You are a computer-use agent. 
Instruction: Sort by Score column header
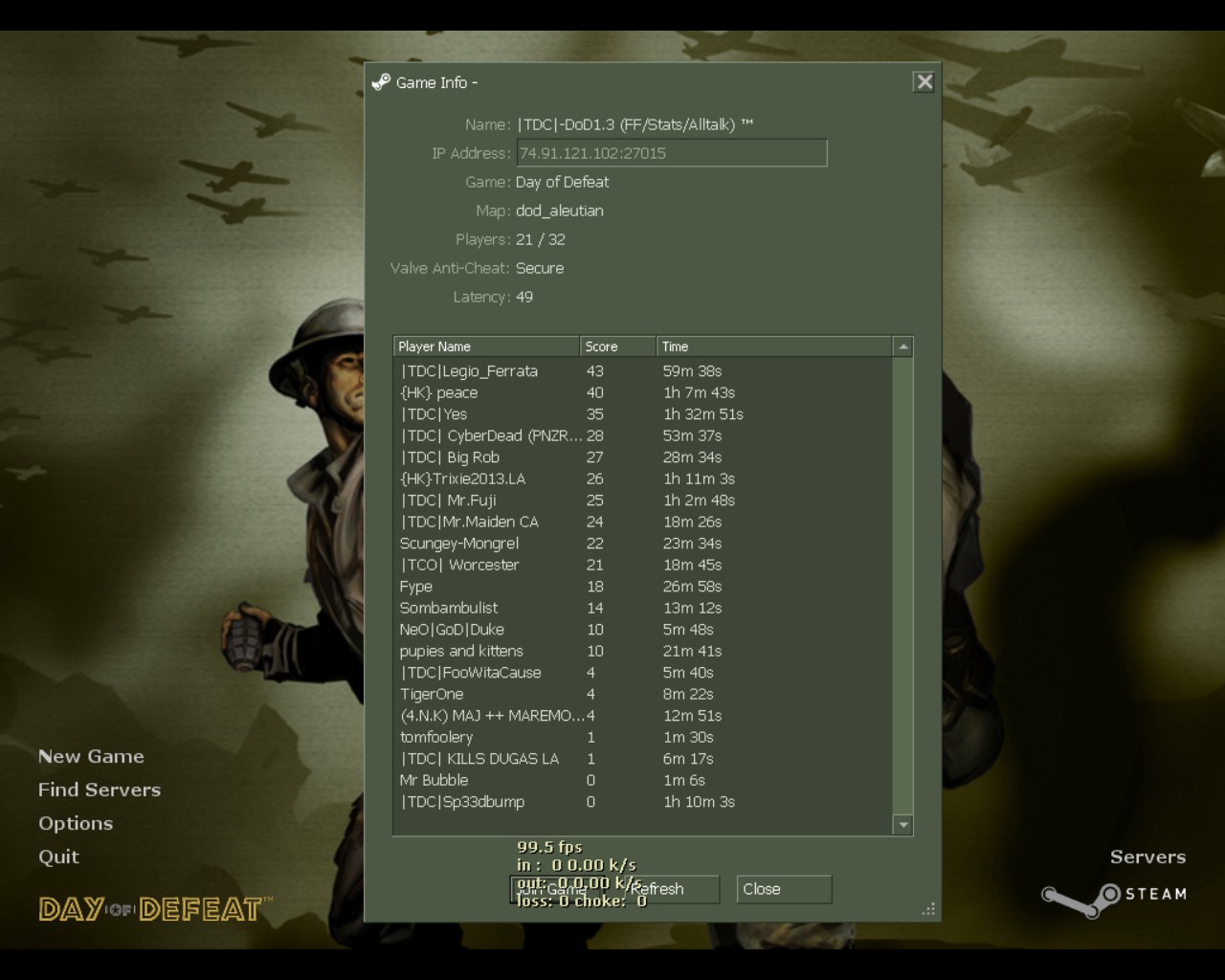[618, 346]
